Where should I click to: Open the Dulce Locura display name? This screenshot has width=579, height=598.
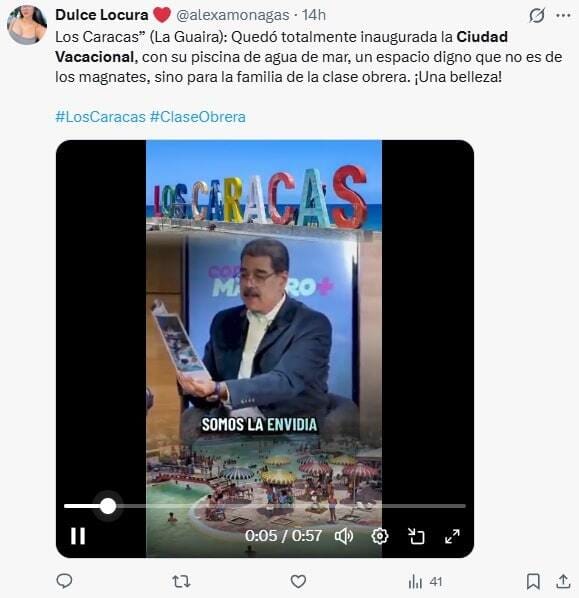102,15
